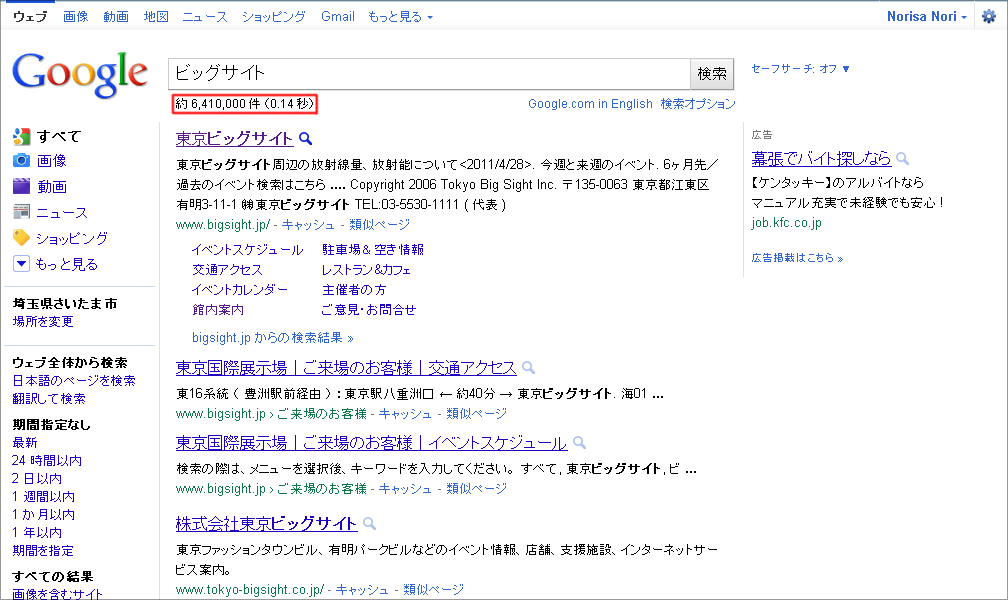Open 類似ページ link for www.bigsight.jp/
The width and height of the screenshot is (1008, 600).
pos(379,224)
